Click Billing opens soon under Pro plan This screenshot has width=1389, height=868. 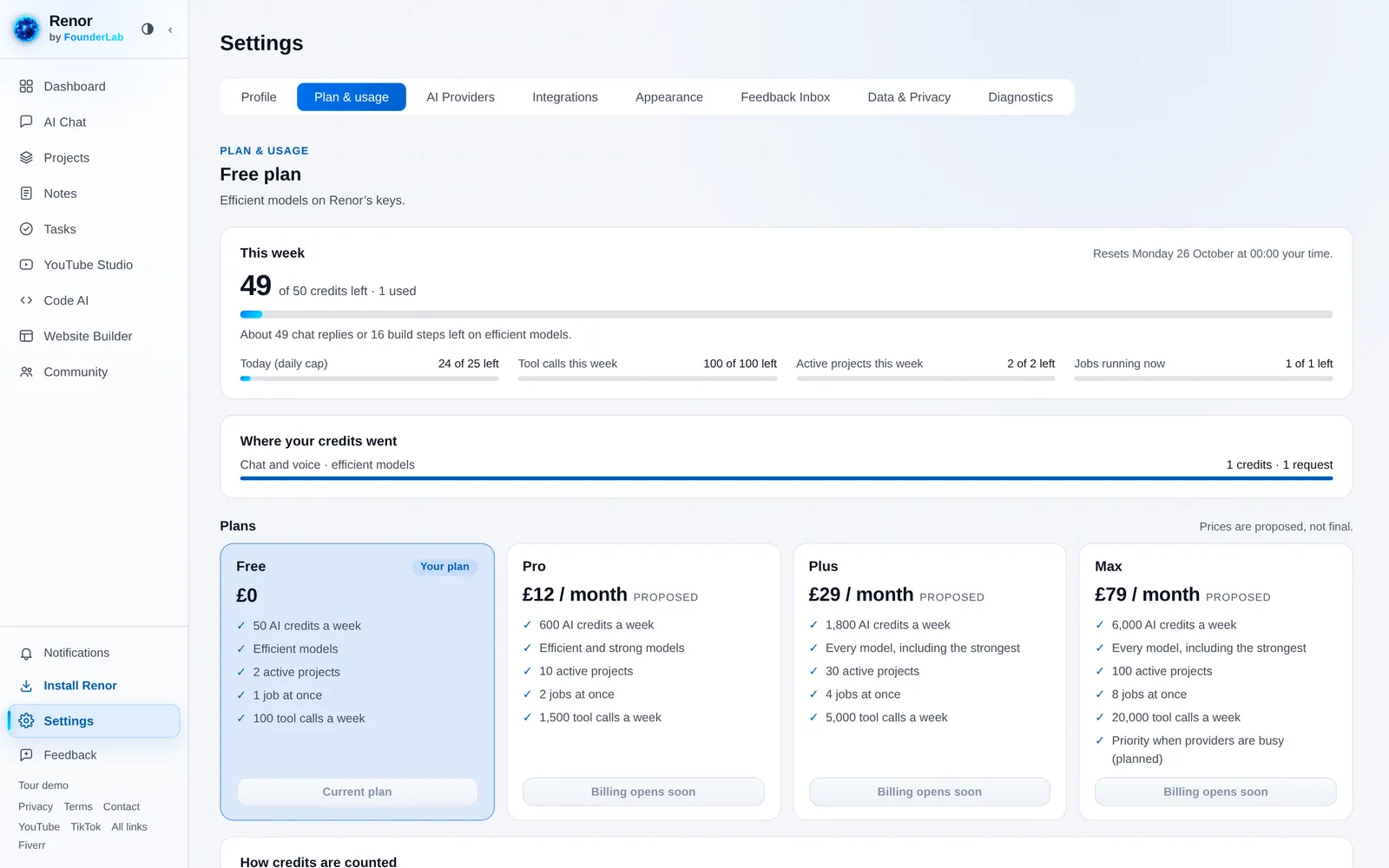pos(643,792)
